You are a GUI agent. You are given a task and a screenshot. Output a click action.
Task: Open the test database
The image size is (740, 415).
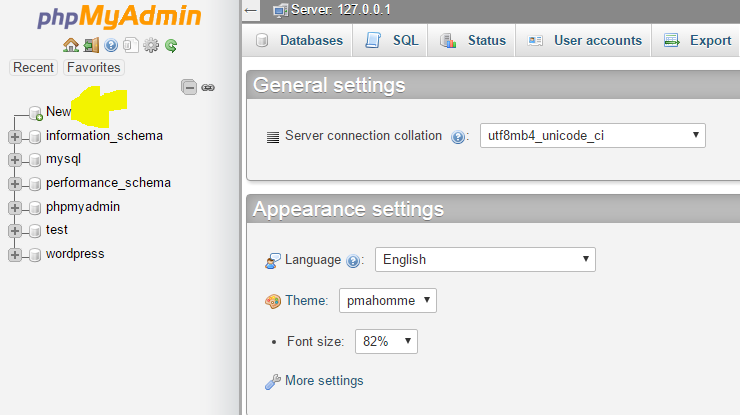(x=57, y=230)
